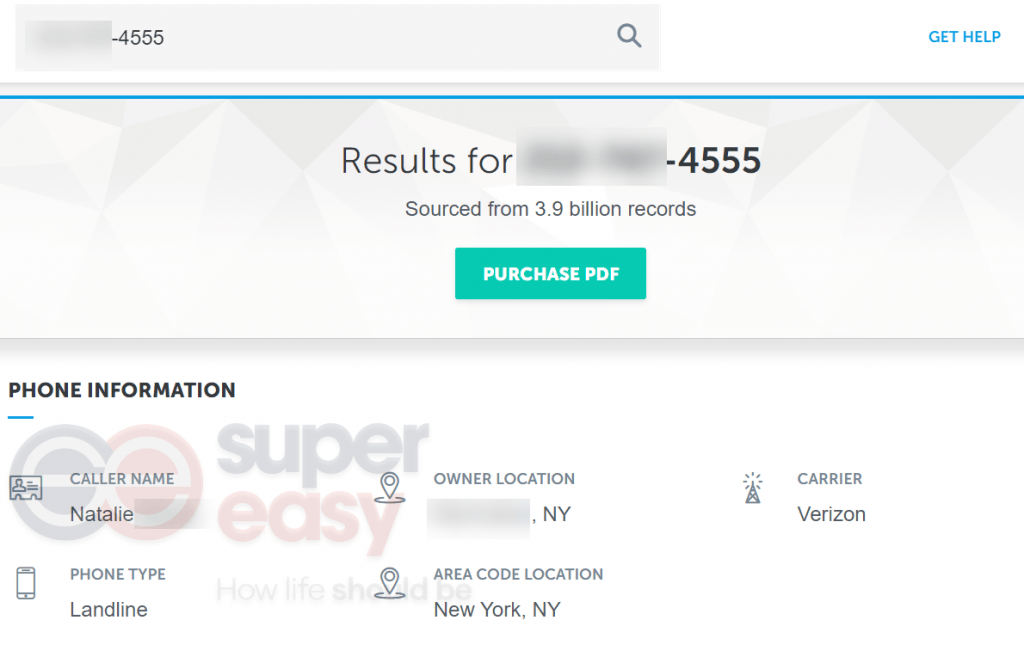The image size is (1024, 657).
Task: Select the smartphone icon beside Phone Type
Action: (26, 583)
